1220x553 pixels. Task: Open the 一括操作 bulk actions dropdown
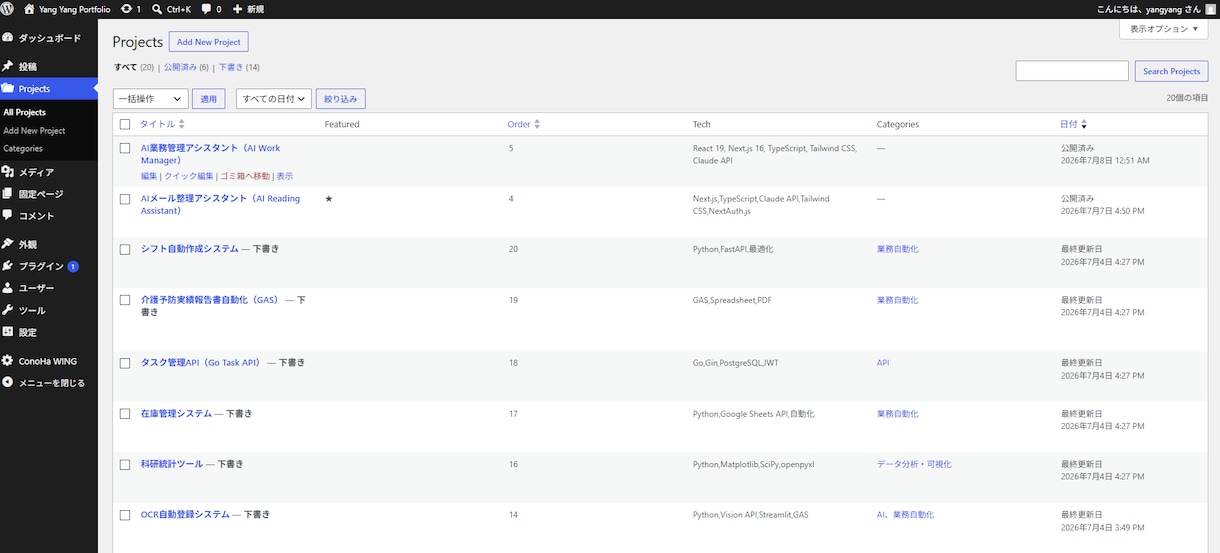(151, 99)
